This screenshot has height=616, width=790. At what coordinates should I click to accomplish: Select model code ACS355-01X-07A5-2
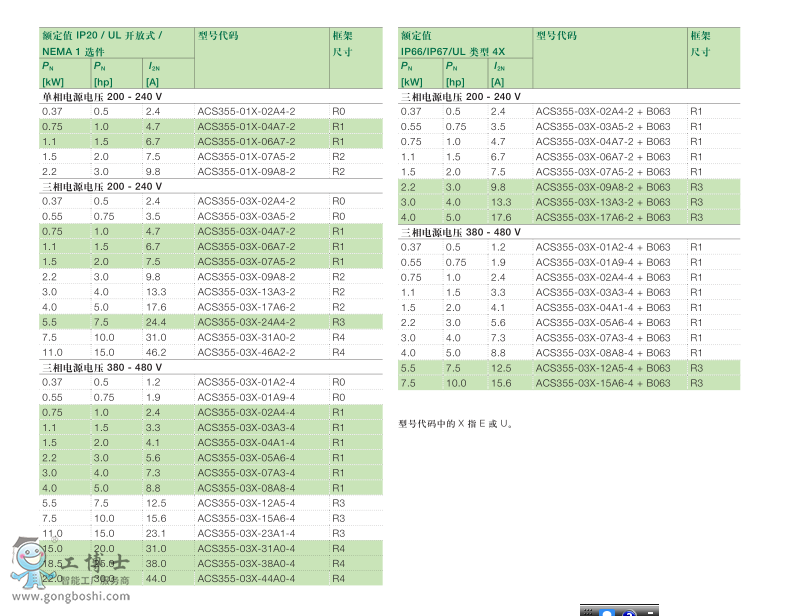click(x=246, y=157)
